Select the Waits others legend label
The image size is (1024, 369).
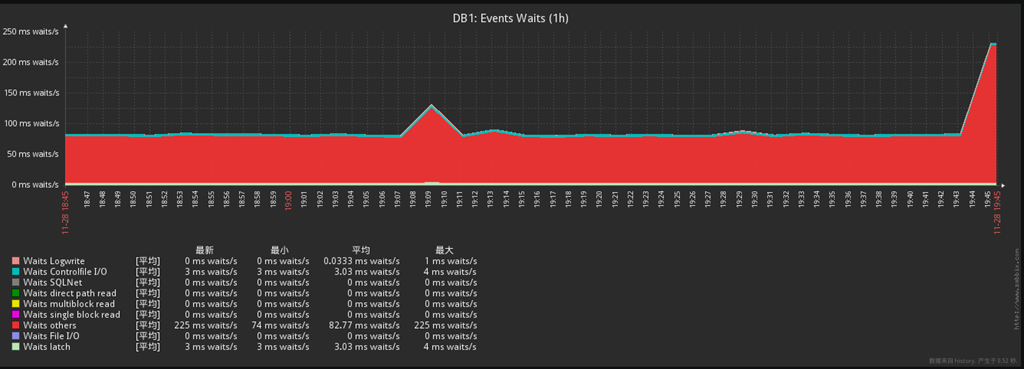pos(50,325)
